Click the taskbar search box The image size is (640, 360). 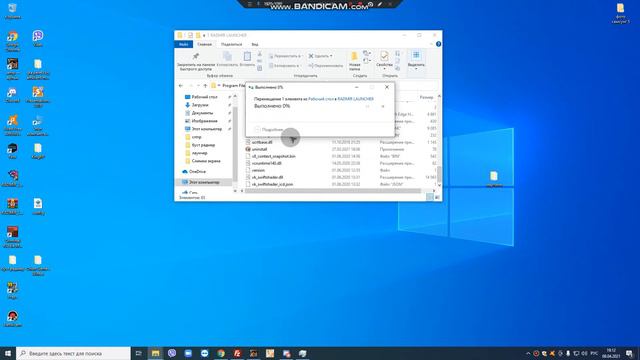[x=73, y=353]
